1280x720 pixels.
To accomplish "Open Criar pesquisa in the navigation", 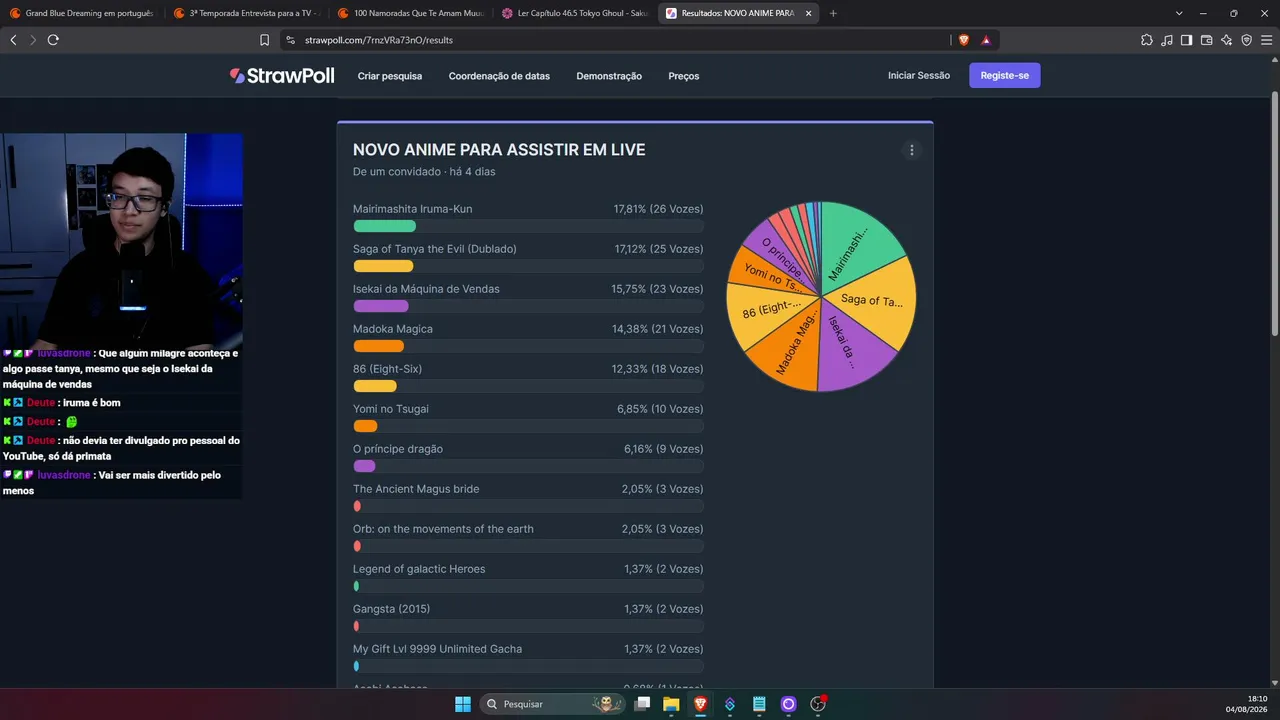I will click(x=390, y=76).
